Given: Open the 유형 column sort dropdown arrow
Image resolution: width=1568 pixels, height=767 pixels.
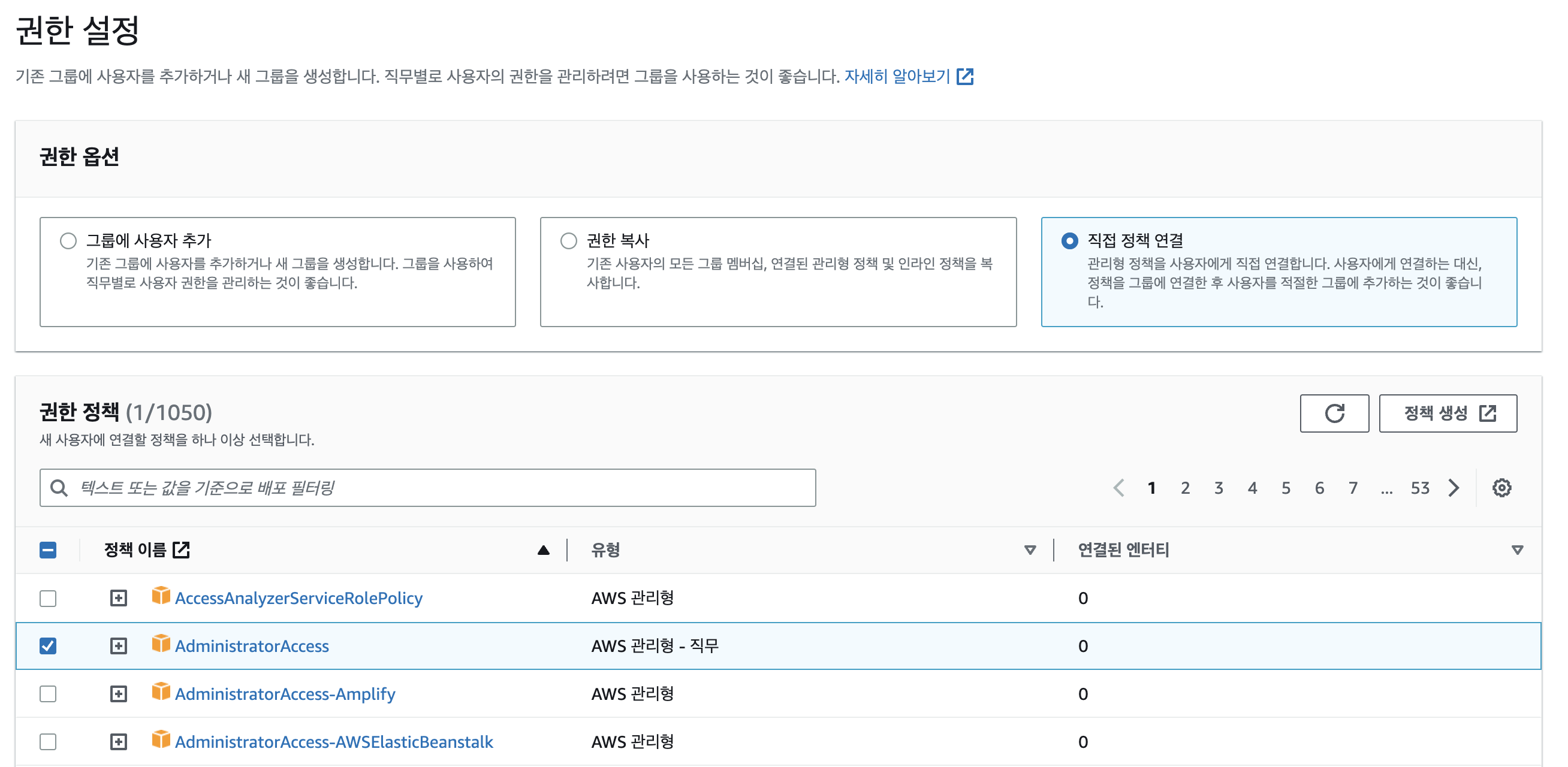Looking at the screenshot, I should click(x=1029, y=550).
